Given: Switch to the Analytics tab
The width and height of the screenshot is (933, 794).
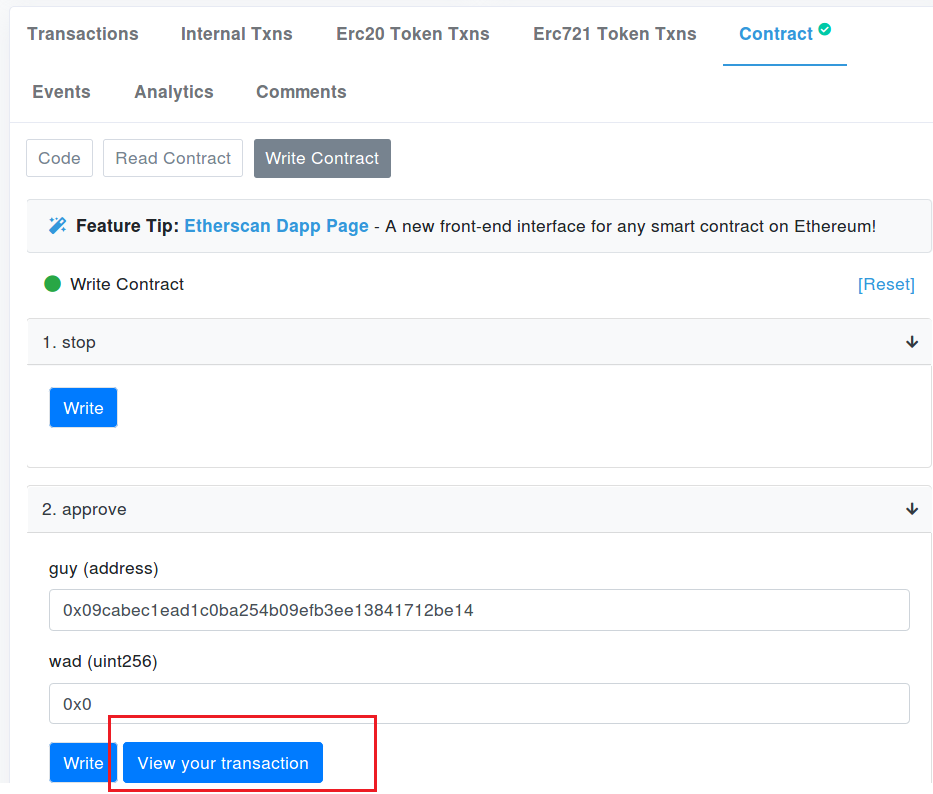Looking at the screenshot, I should [x=174, y=92].
